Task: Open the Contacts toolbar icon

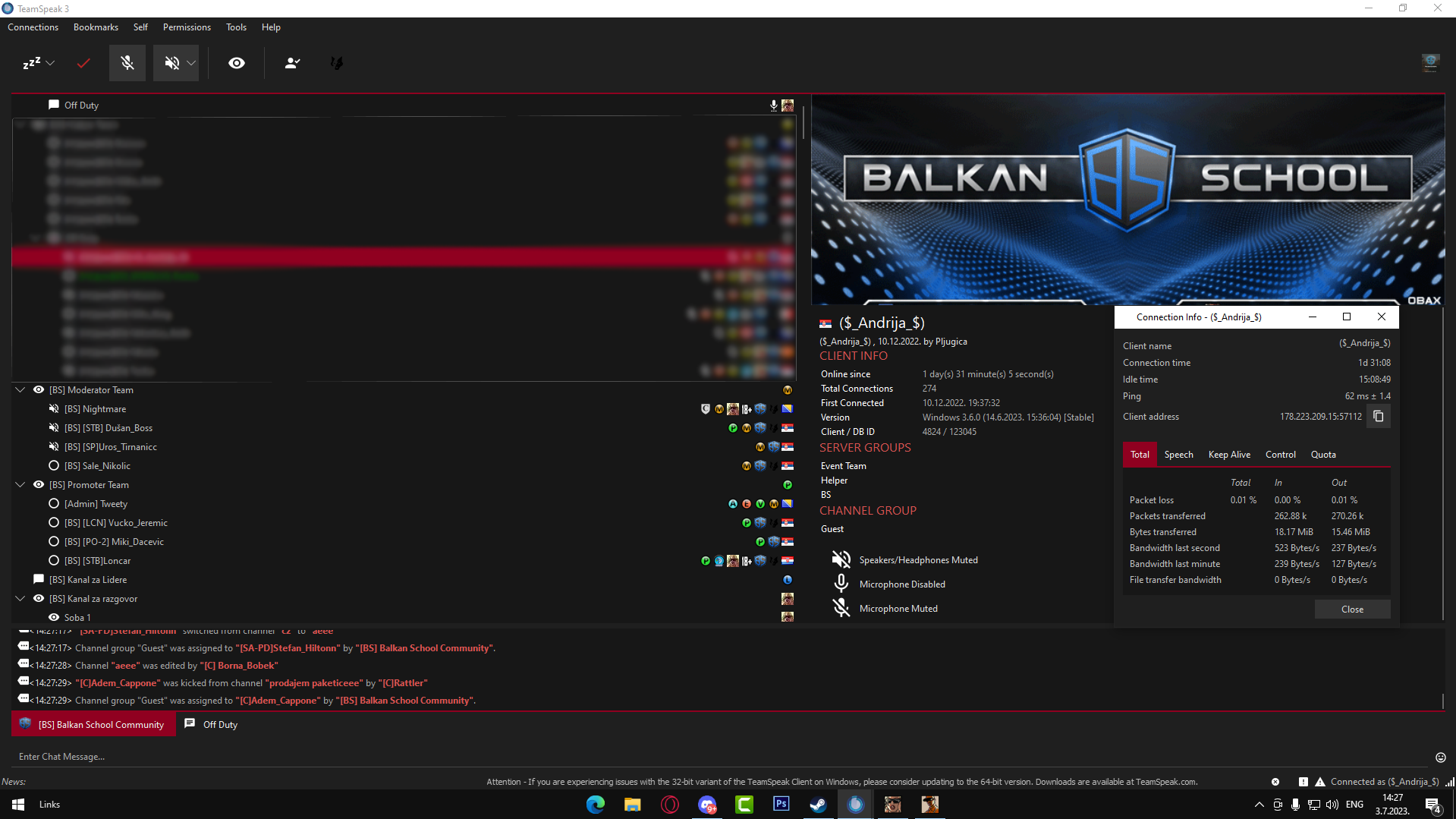Action: pyautogui.click(x=292, y=63)
